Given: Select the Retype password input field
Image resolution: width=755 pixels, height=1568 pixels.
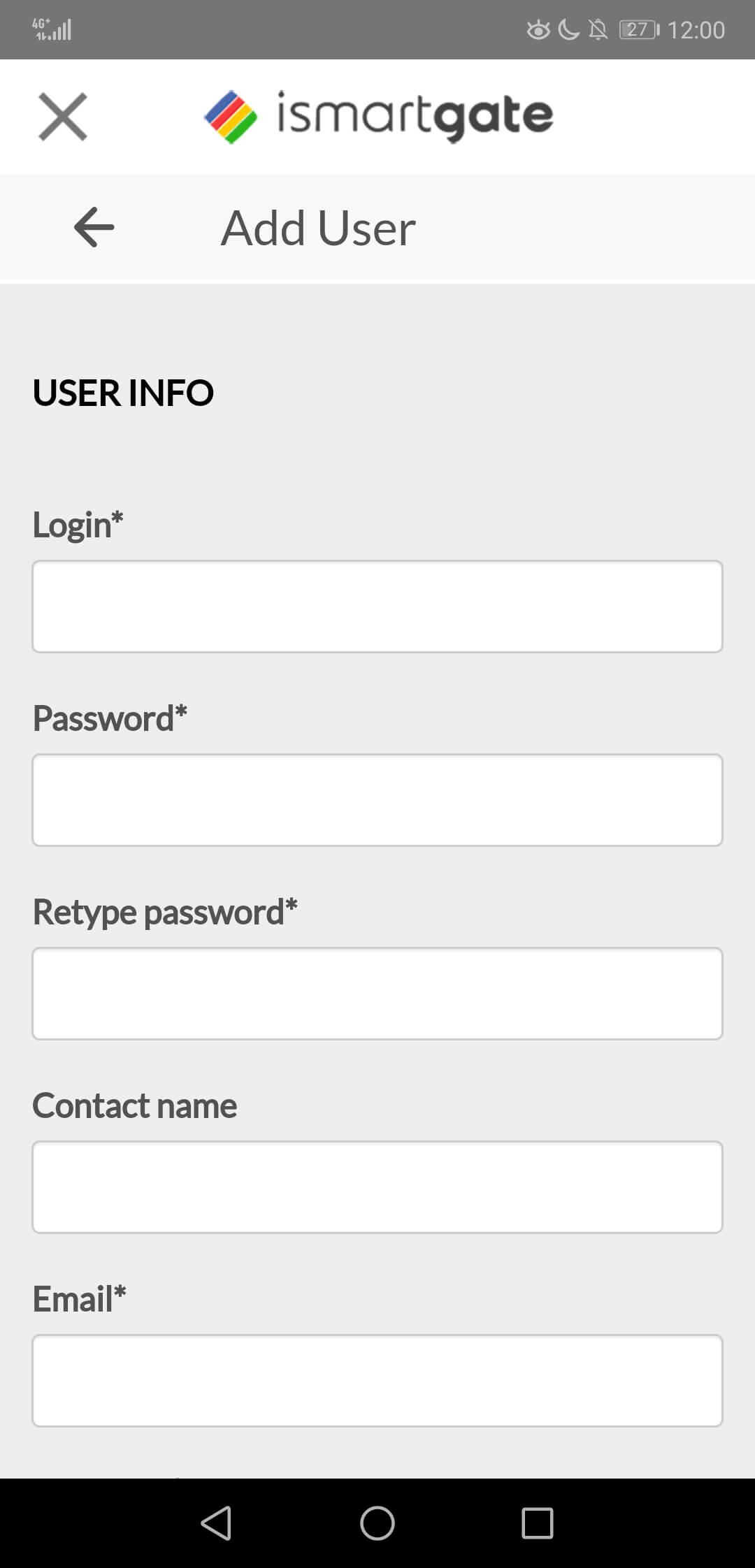Looking at the screenshot, I should click(377, 994).
